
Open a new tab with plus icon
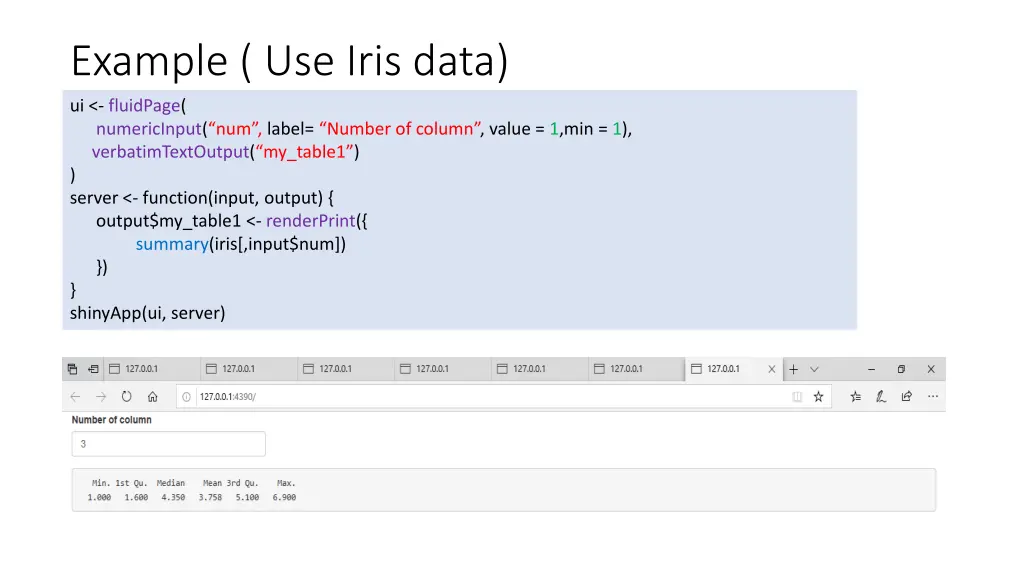pyautogui.click(x=793, y=369)
